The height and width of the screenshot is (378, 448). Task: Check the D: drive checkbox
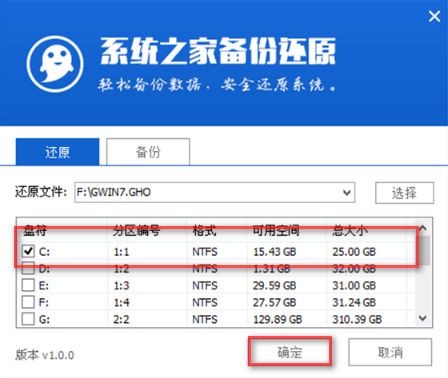[x=28, y=268]
